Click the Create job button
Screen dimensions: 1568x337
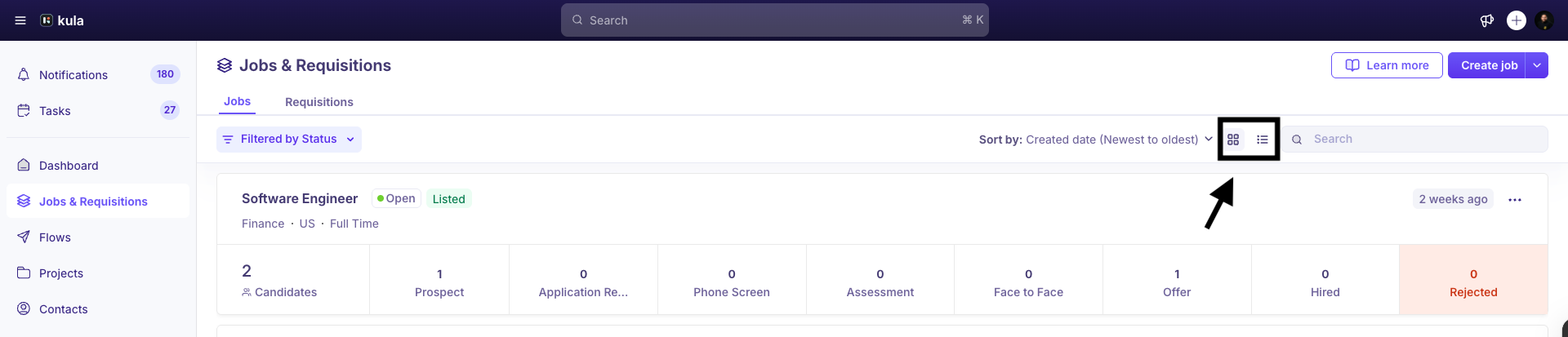(x=1486, y=65)
